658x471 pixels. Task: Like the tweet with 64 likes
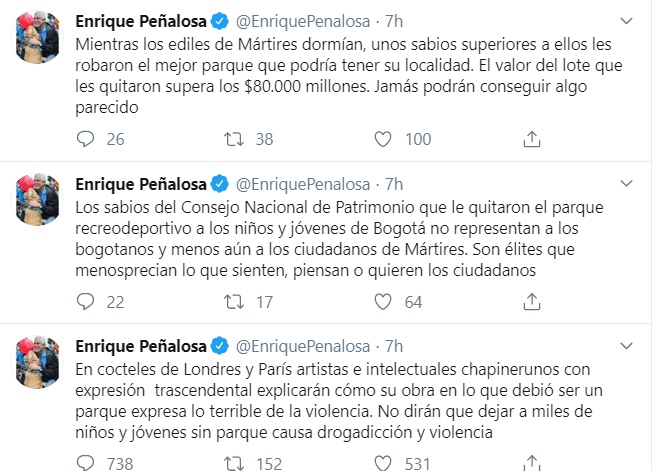point(385,302)
